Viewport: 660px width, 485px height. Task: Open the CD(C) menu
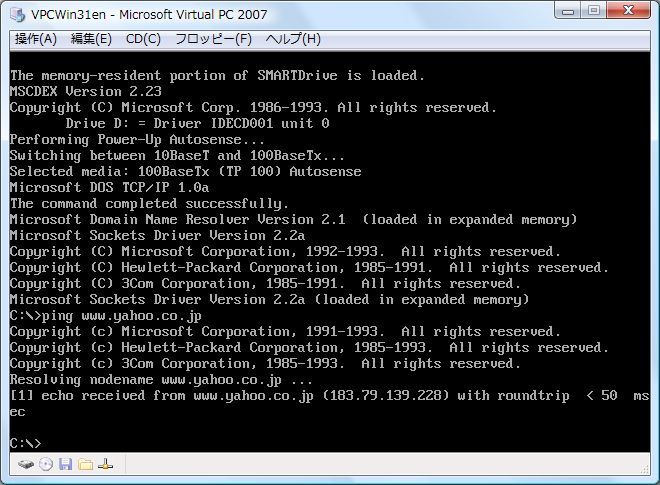(x=143, y=39)
